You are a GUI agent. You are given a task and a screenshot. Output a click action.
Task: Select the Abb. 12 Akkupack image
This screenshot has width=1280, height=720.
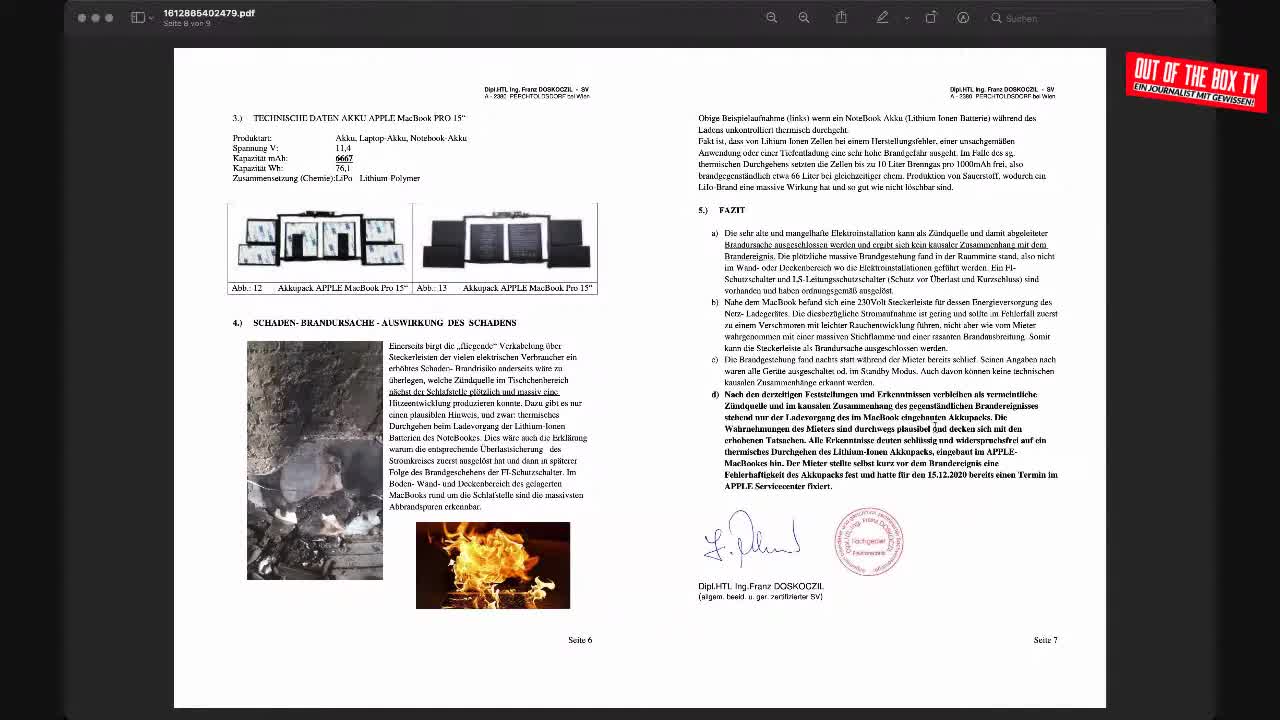click(320, 242)
